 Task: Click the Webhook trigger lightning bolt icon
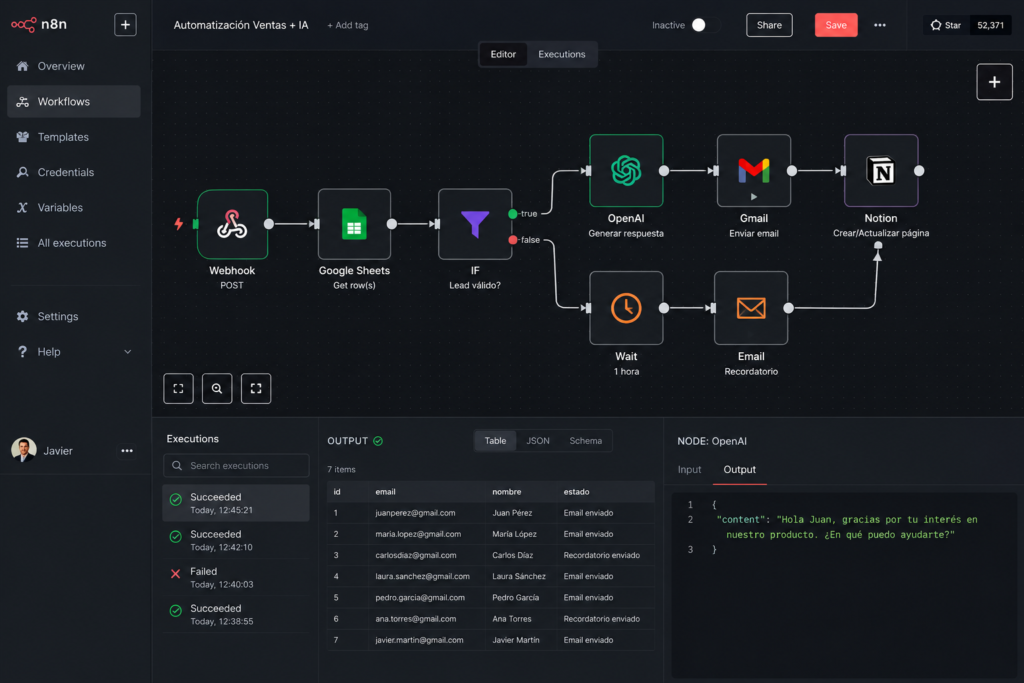coord(178,224)
